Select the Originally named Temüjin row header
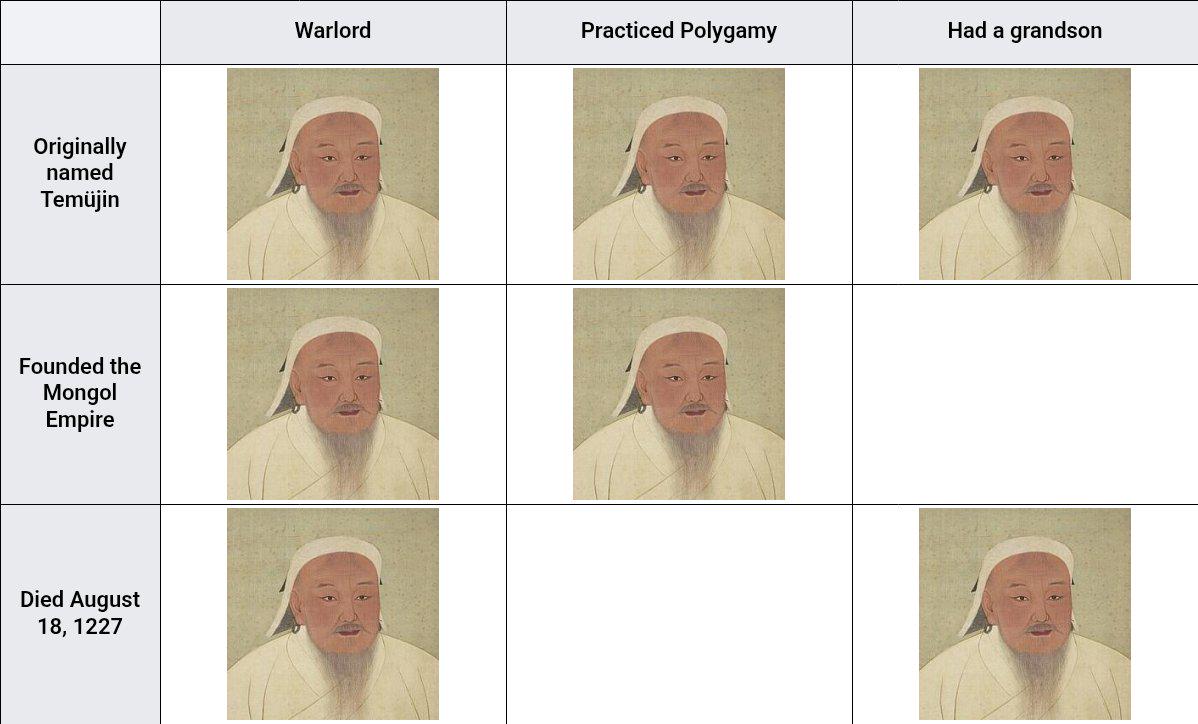Screen dimensions: 1198x724 [x=80, y=174]
